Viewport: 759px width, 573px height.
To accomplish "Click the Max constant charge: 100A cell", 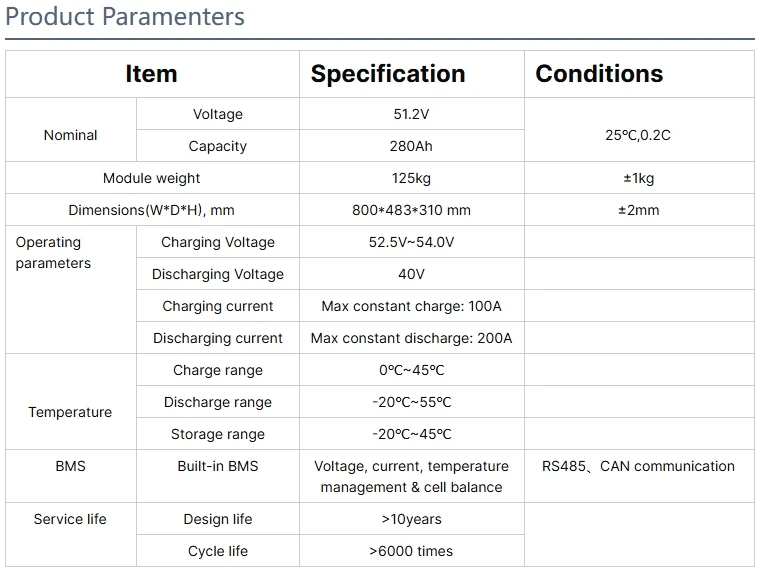I will 411,306.
